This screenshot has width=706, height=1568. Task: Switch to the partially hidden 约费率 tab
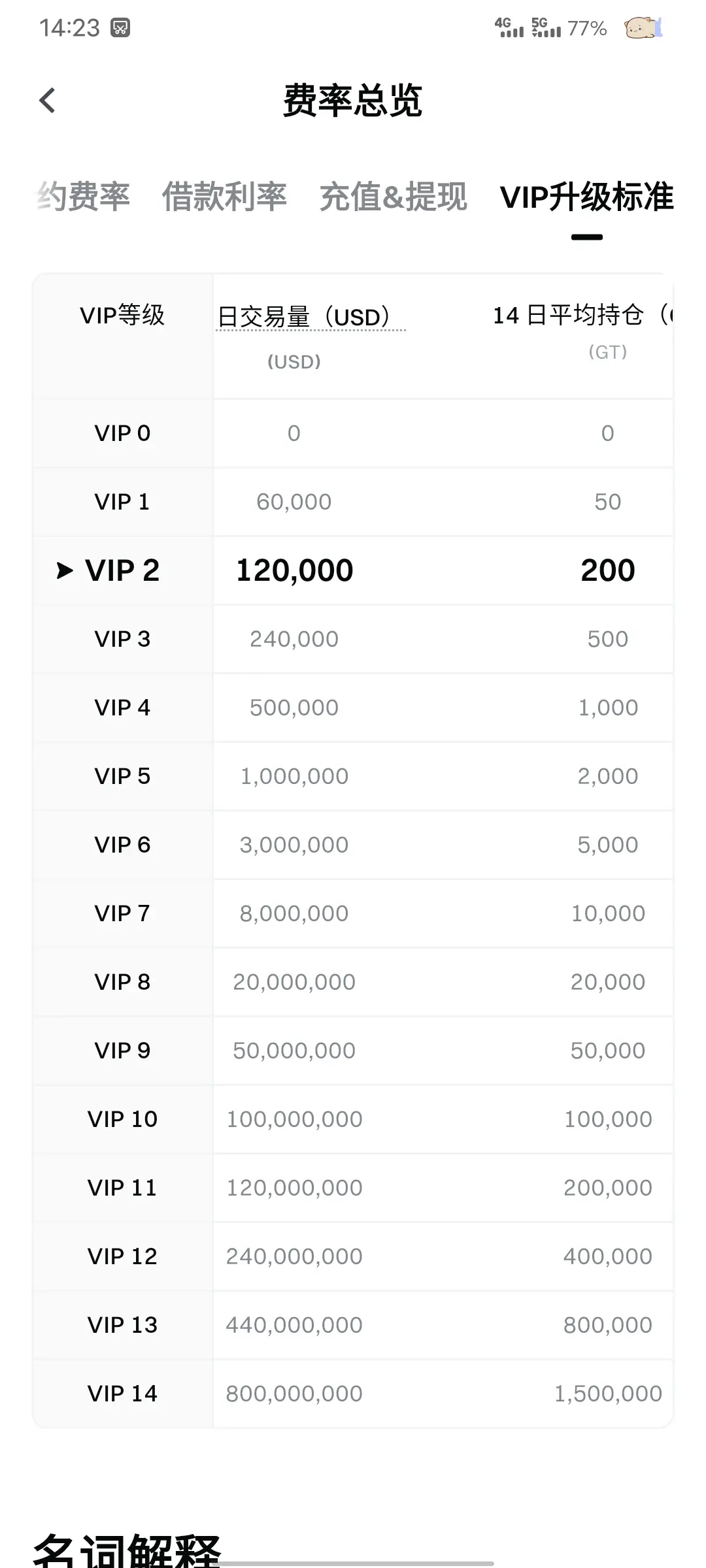[x=82, y=197]
